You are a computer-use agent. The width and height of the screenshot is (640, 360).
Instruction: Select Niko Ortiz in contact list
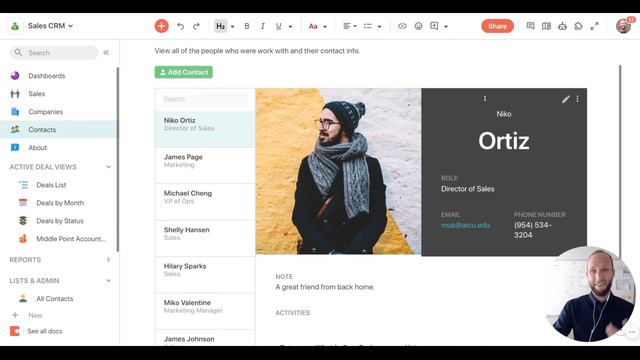coord(205,129)
